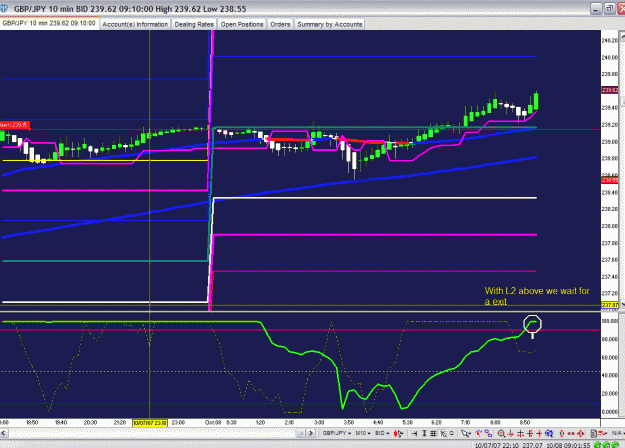The height and width of the screenshot is (448, 625).
Task: Open the Dealing Rates tab
Action: click(x=194, y=24)
